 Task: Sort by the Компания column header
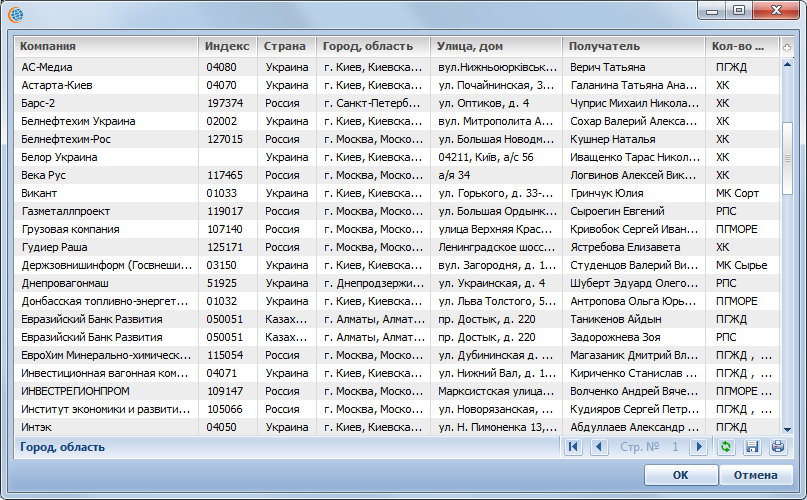coord(106,46)
